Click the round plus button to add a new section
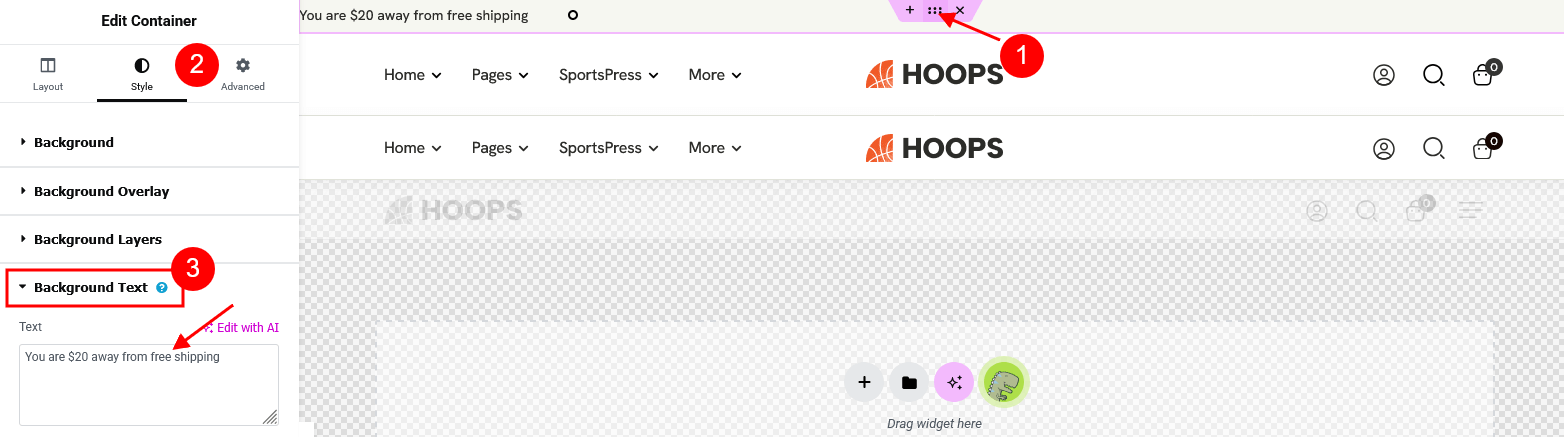The width and height of the screenshot is (1564, 437). point(864,382)
